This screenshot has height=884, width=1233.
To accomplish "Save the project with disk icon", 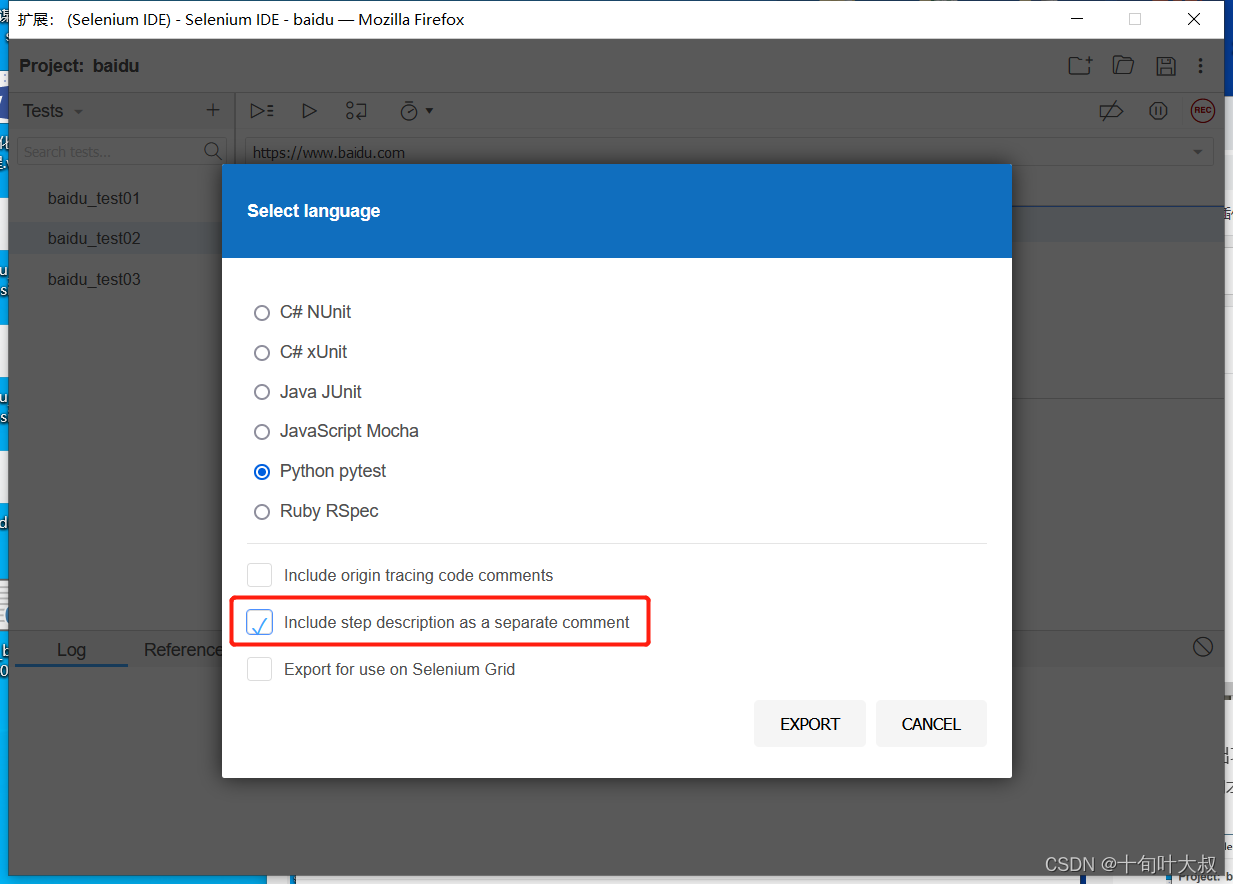I will [x=1165, y=66].
